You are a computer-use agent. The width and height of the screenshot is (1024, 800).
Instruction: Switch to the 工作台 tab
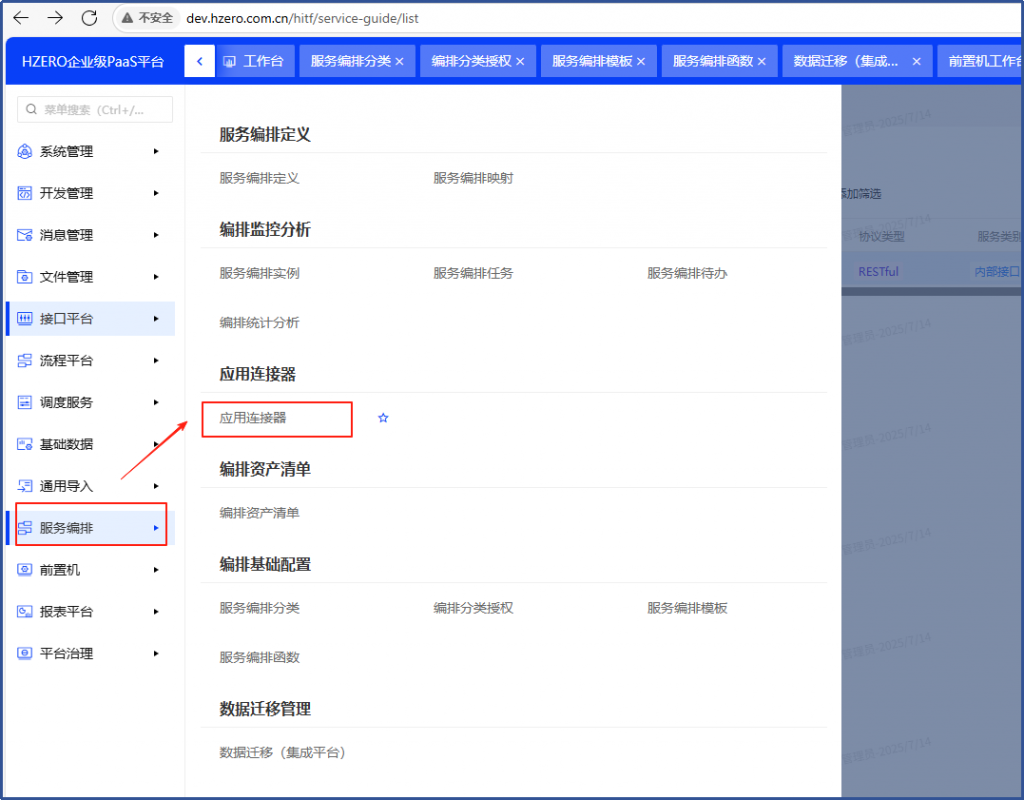252,62
